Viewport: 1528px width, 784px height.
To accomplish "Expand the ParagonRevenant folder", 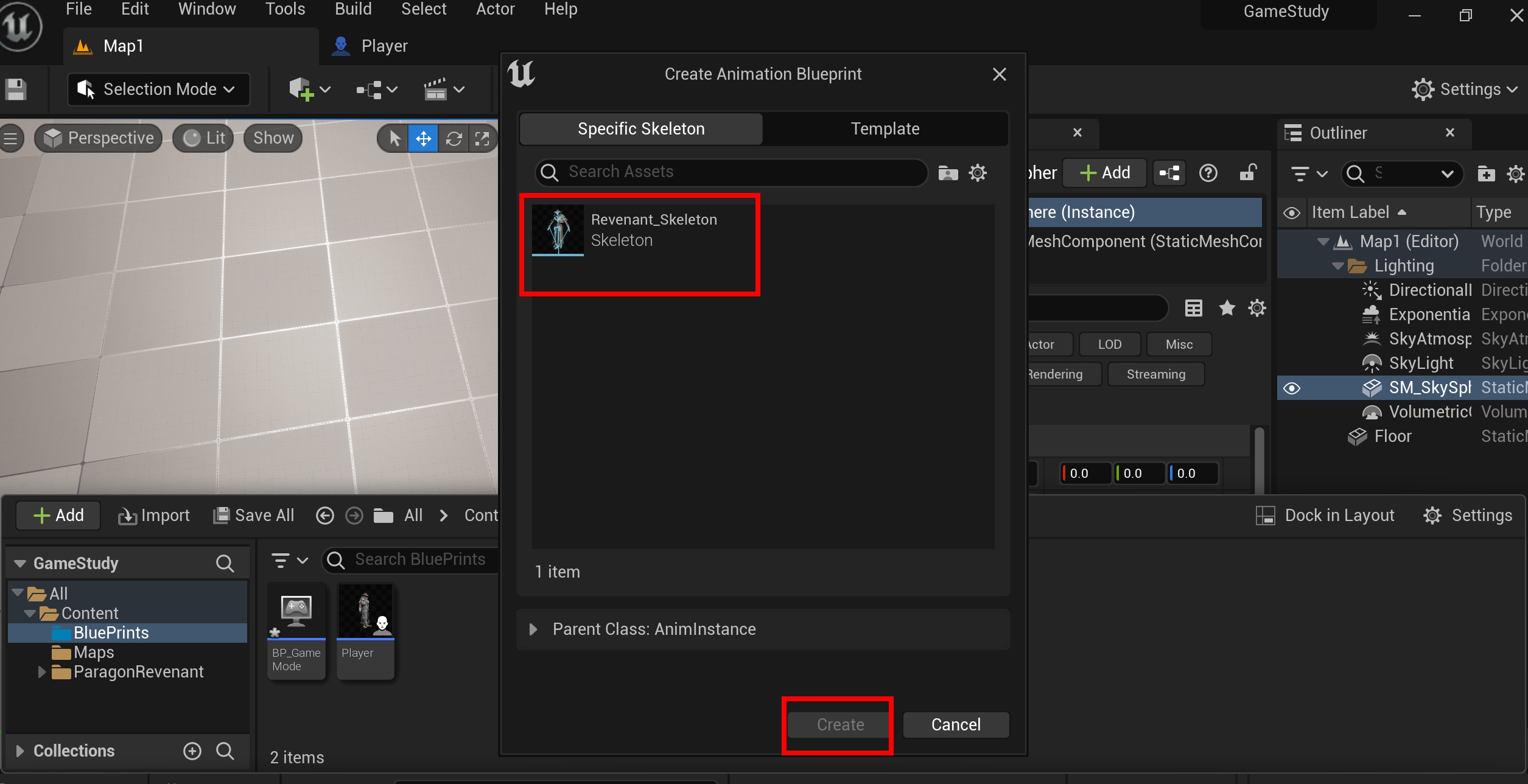I will coord(41,672).
